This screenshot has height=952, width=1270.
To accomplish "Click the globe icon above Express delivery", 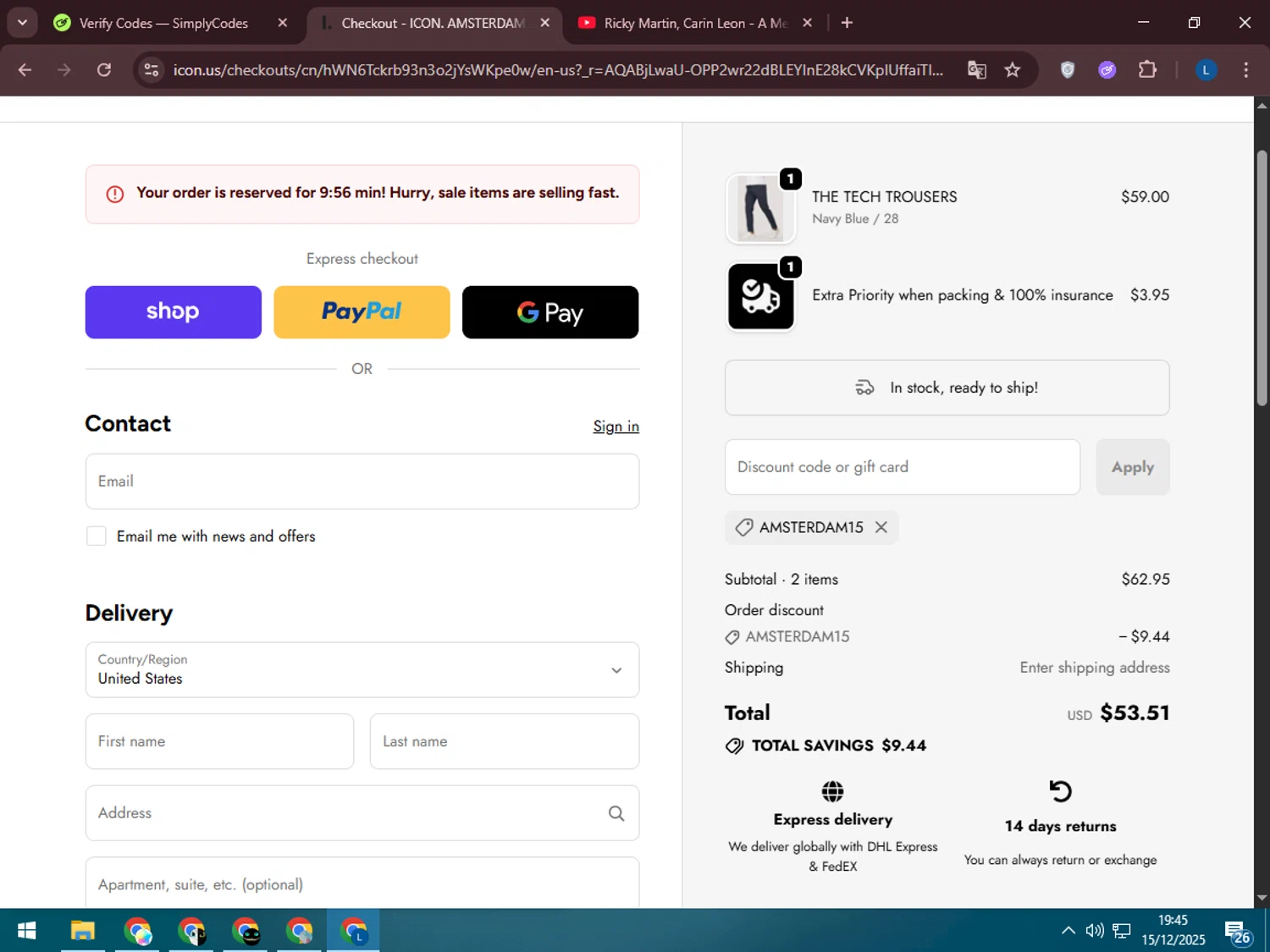I will click(x=832, y=791).
